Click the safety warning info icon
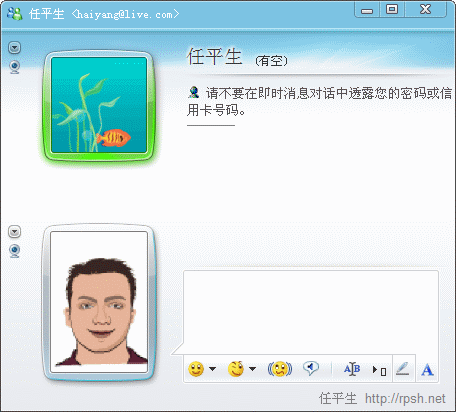Viewport: 456px width, 412px height. (193, 92)
